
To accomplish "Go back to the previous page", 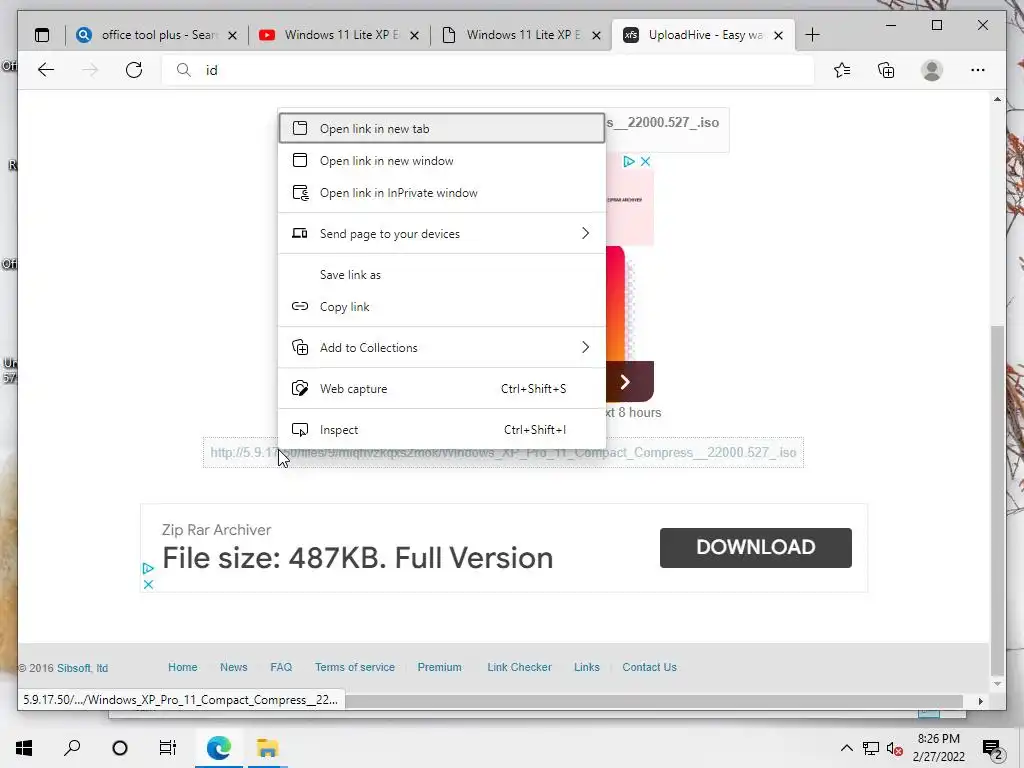I will [x=46, y=70].
